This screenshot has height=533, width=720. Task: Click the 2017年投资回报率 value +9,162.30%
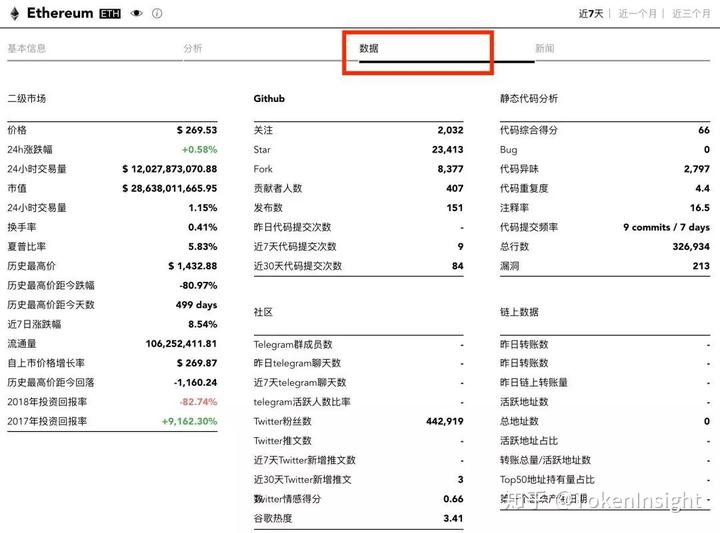189,421
